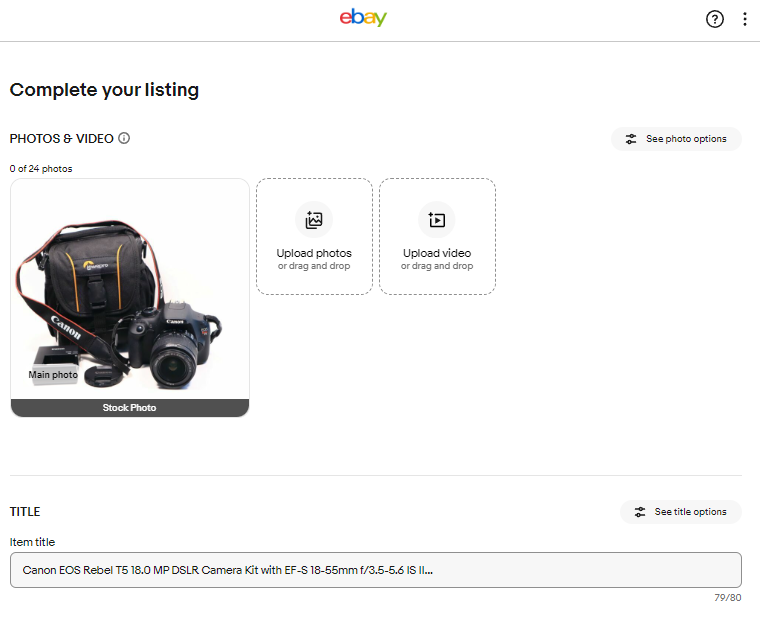
Task: Click the Upload video text label
Action: click(x=437, y=253)
